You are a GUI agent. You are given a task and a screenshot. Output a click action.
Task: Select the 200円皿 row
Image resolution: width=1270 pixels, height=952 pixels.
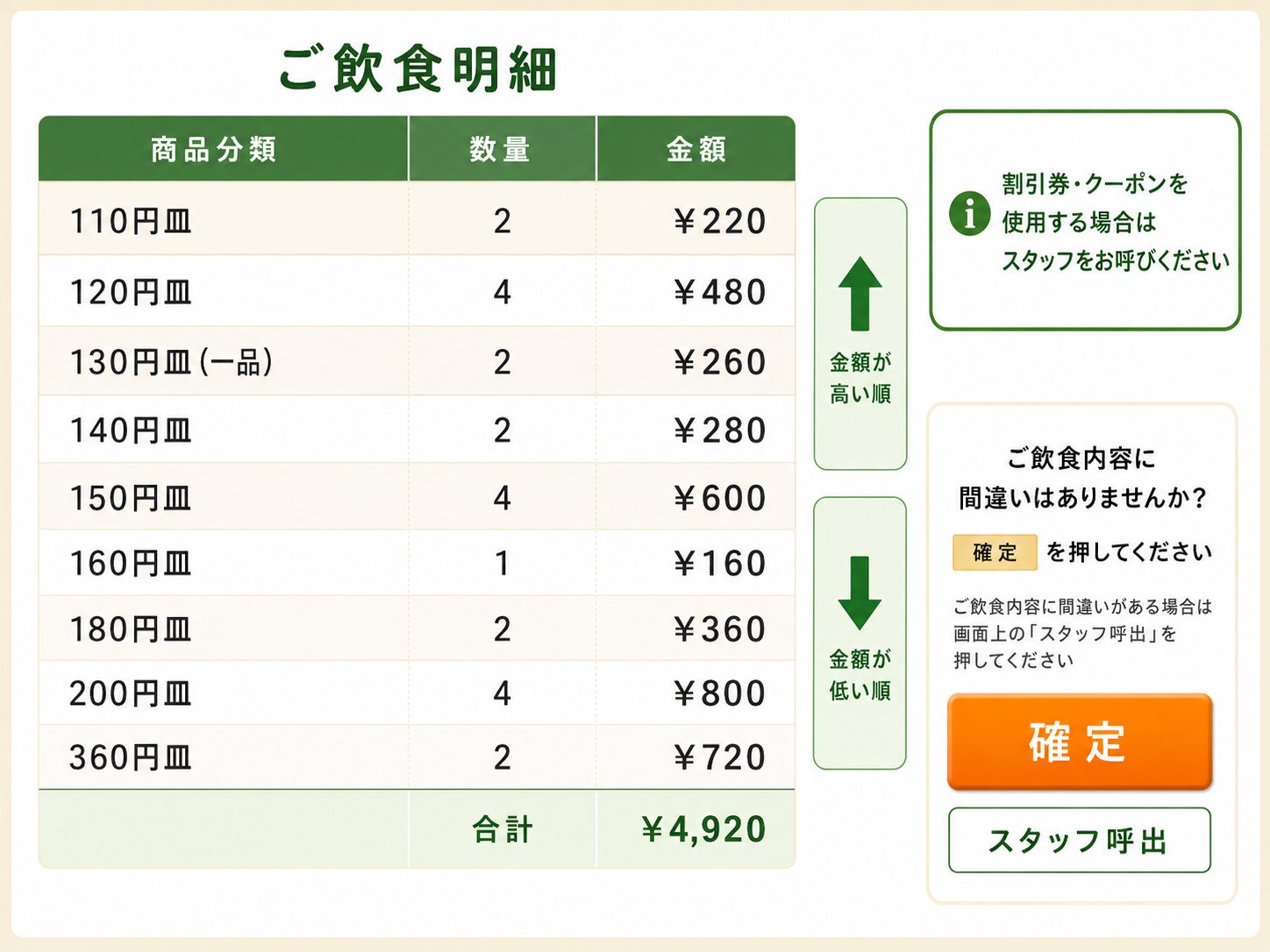coord(417,693)
